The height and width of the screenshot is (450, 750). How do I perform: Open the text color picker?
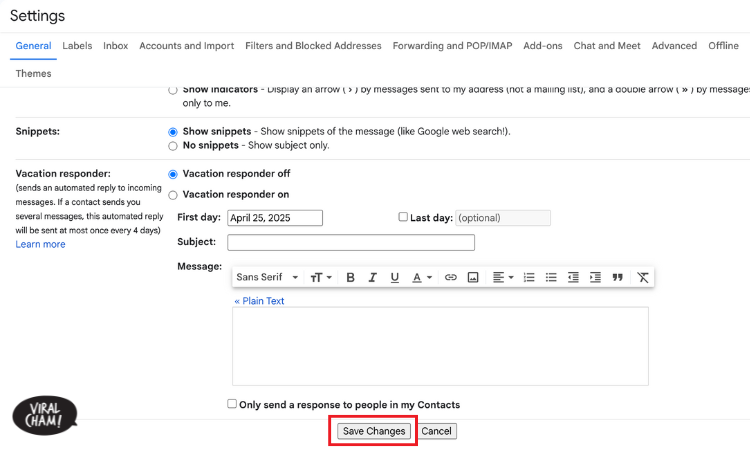point(422,277)
